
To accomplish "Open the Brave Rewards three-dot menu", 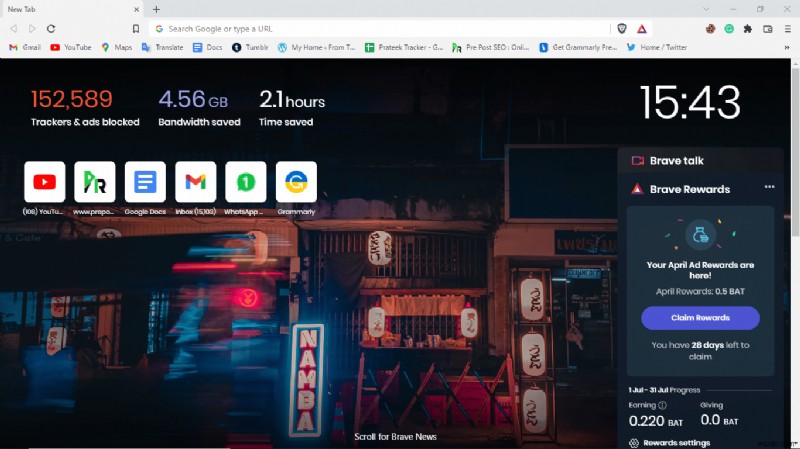I will (769, 187).
